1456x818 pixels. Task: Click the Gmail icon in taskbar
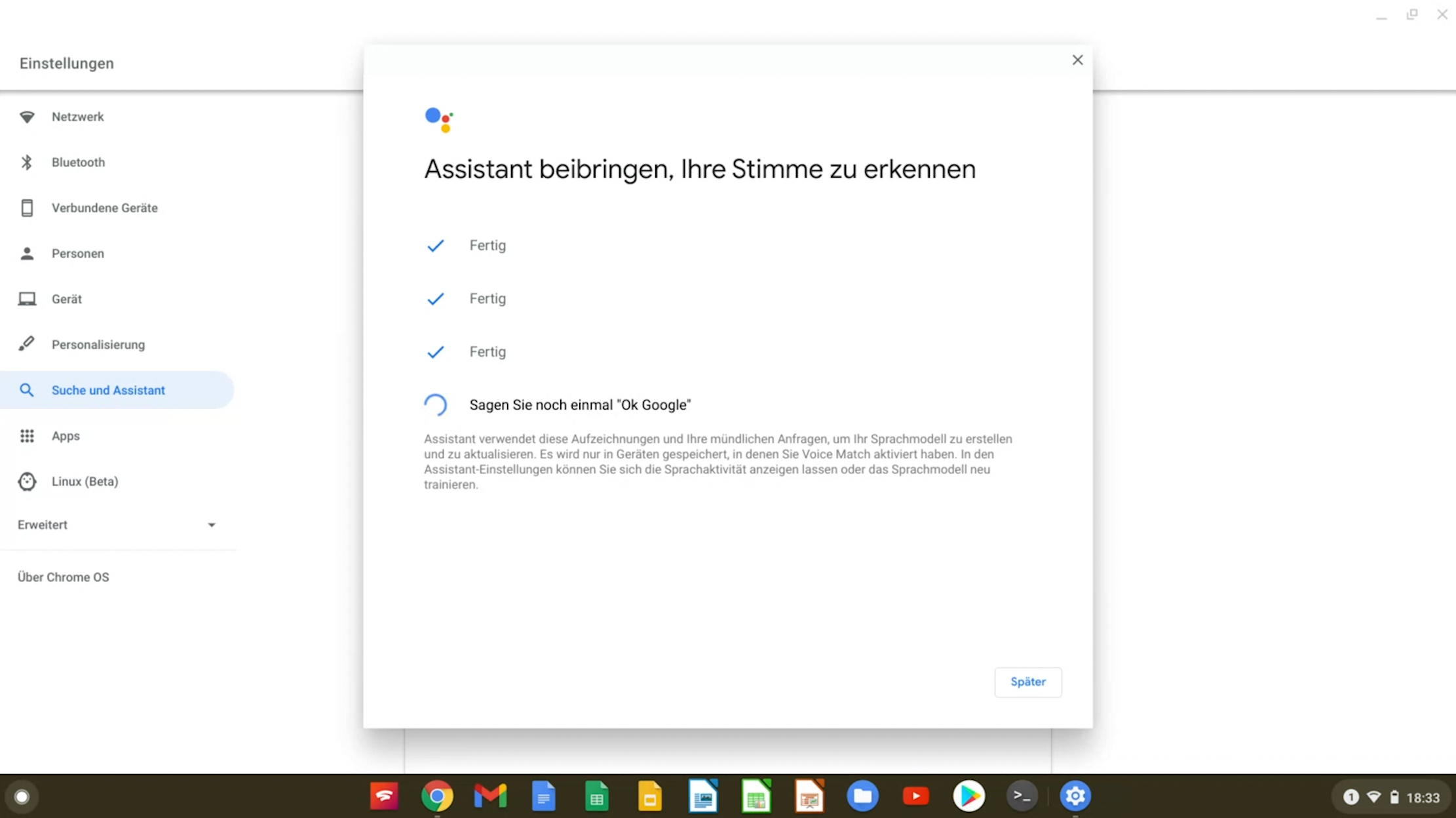pos(490,795)
